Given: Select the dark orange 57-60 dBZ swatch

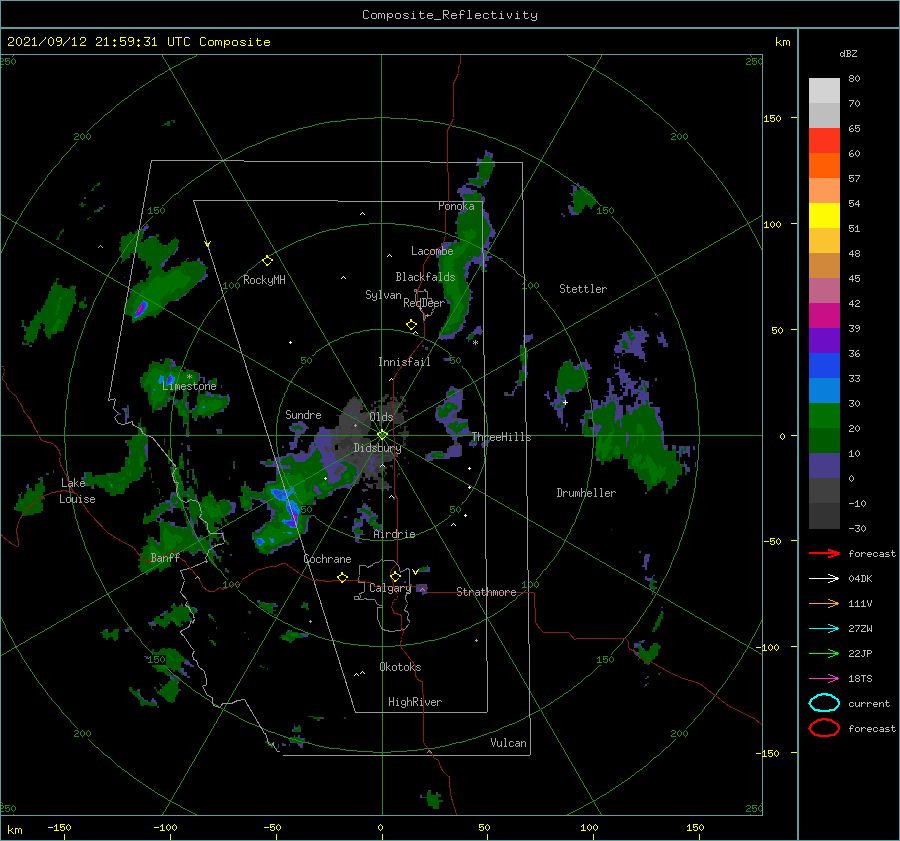Looking at the screenshot, I should (x=824, y=166).
